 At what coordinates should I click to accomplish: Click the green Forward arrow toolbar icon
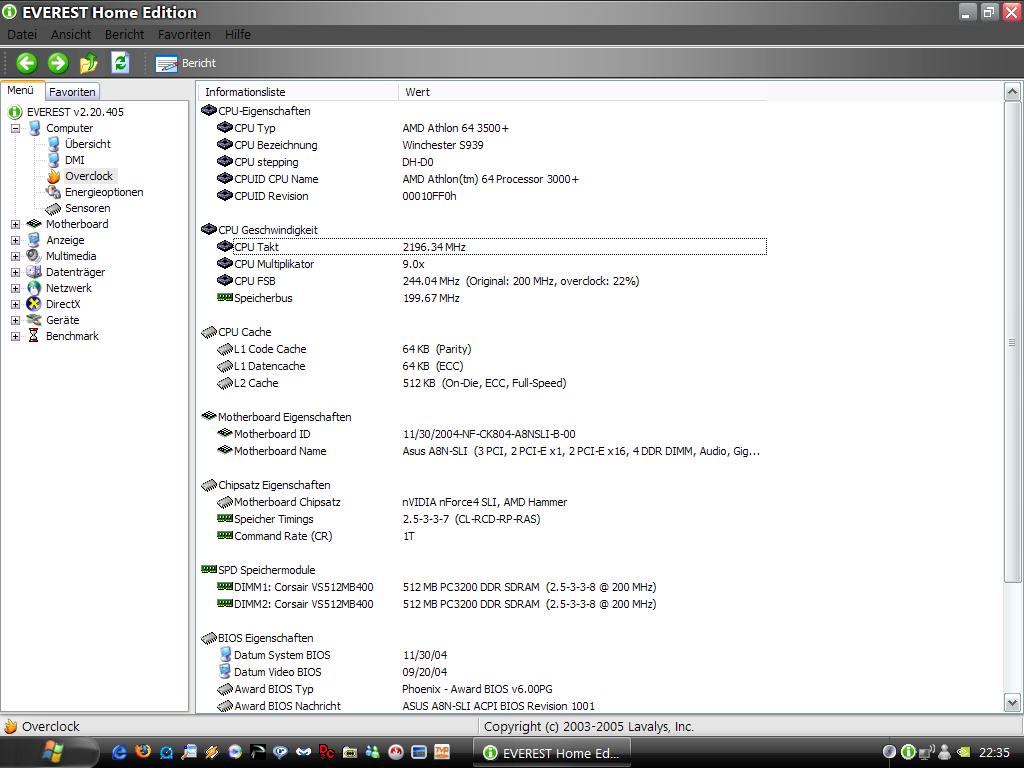57,63
